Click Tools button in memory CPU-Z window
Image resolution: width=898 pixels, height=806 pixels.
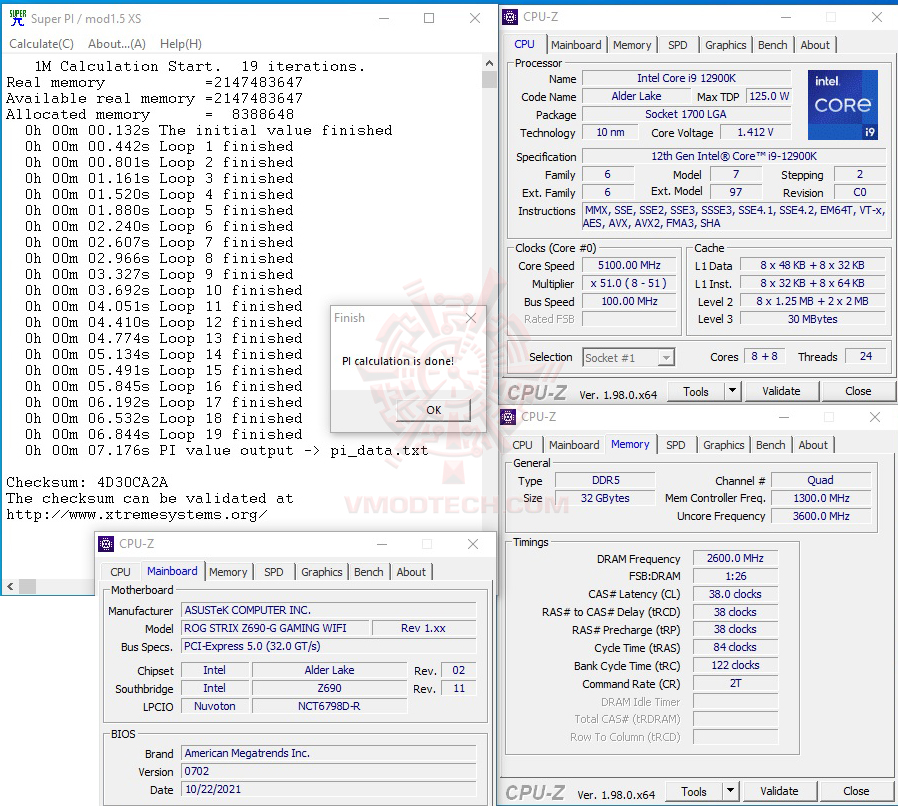click(694, 791)
